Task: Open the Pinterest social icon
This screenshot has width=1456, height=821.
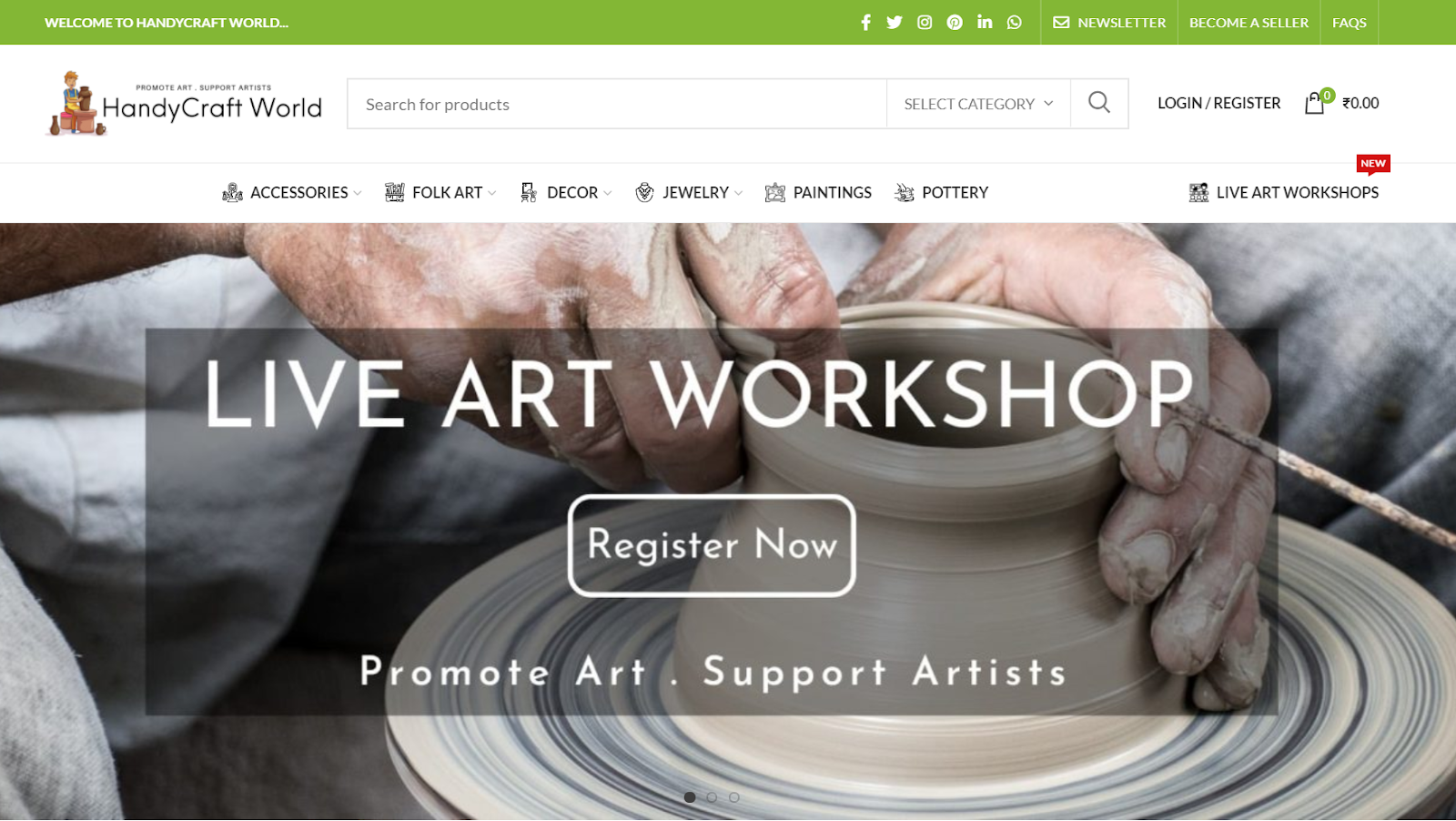Action: (955, 22)
